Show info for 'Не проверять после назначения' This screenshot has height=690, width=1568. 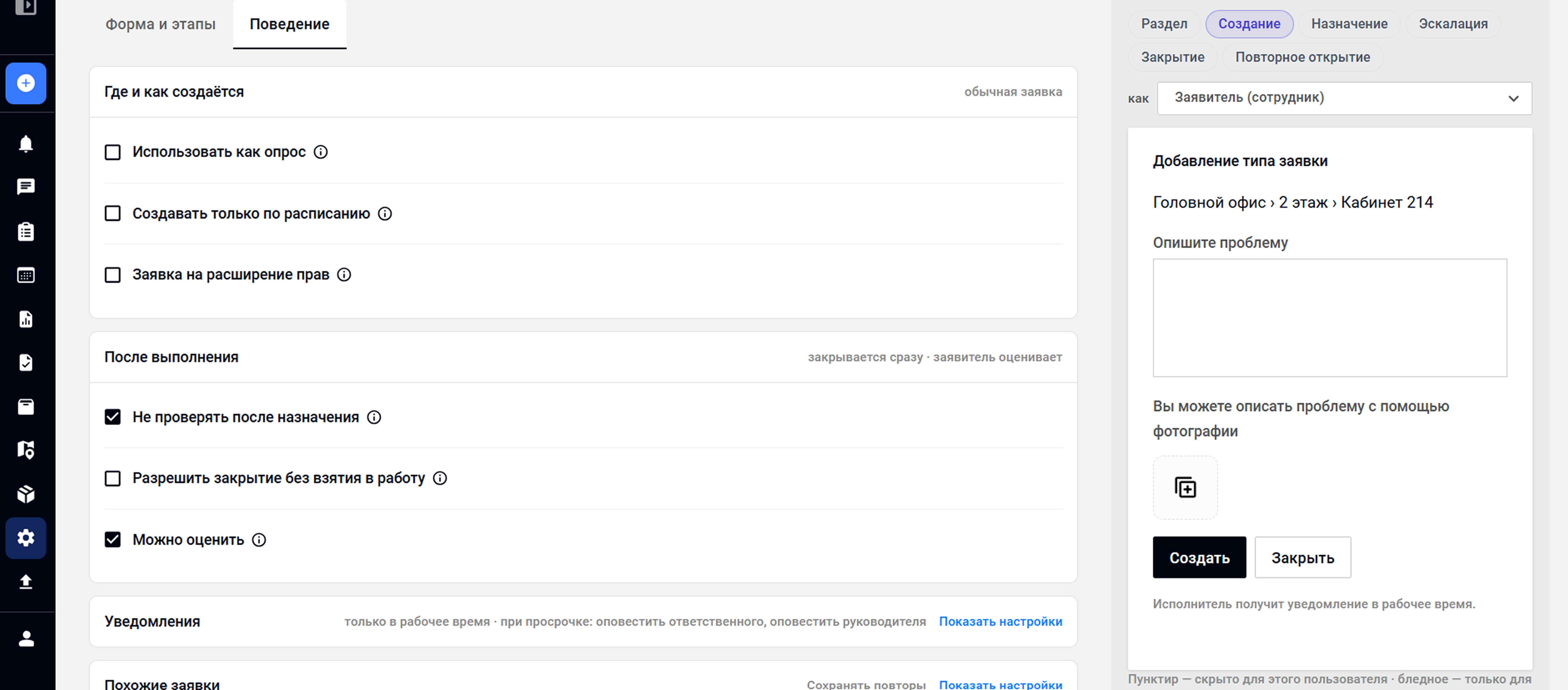(x=374, y=417)
